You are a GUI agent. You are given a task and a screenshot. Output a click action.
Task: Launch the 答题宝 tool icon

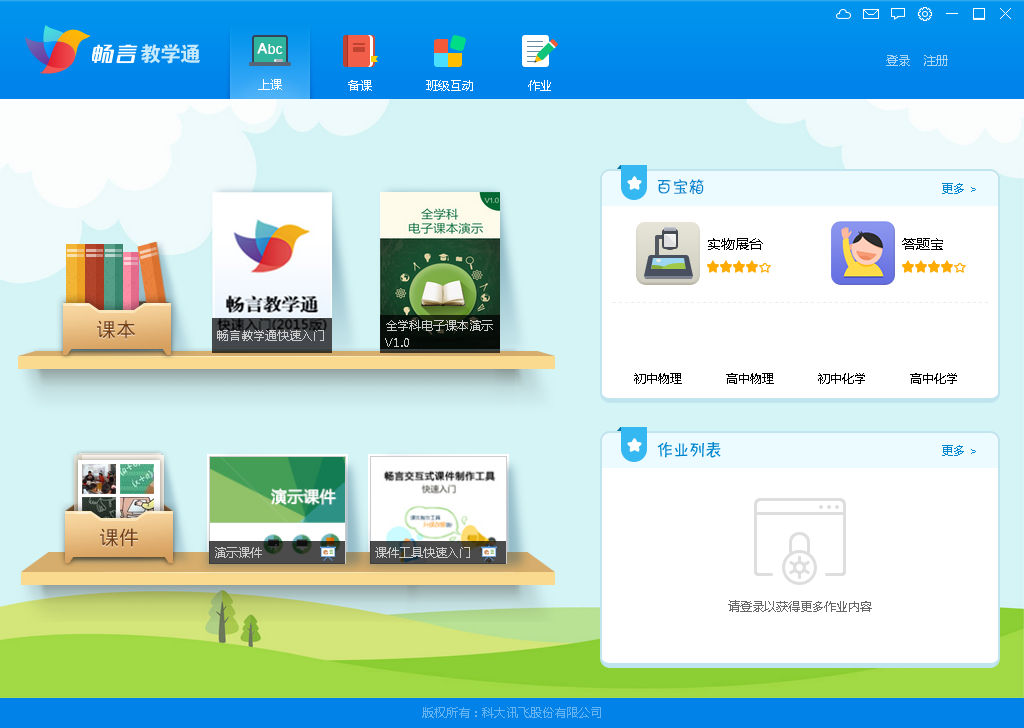(862, 253)
